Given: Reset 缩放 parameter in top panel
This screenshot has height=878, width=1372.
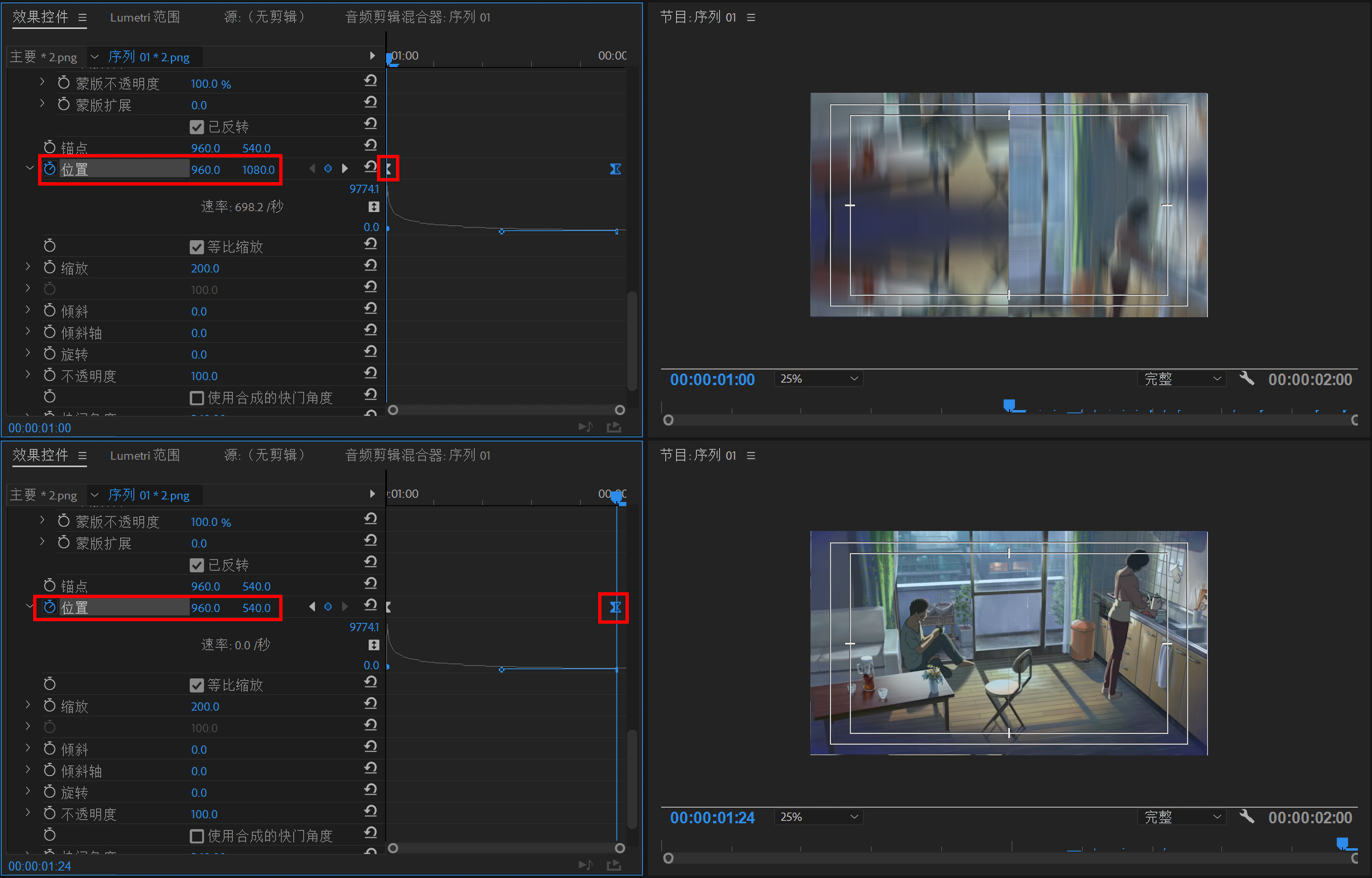Looking at the screenshot, I should click(371, 265).
